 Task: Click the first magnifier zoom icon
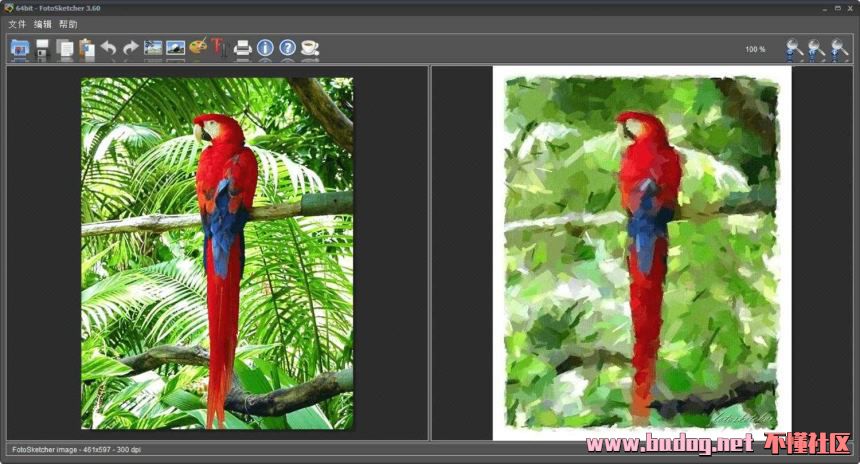pos(794,49)
